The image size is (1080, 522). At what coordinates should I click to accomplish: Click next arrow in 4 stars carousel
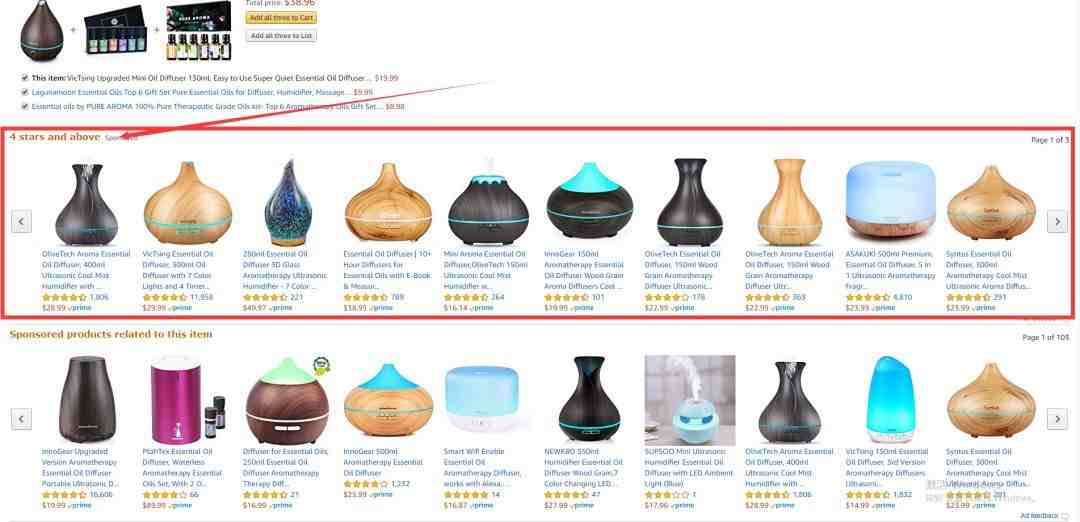(x=1057, y=221)
